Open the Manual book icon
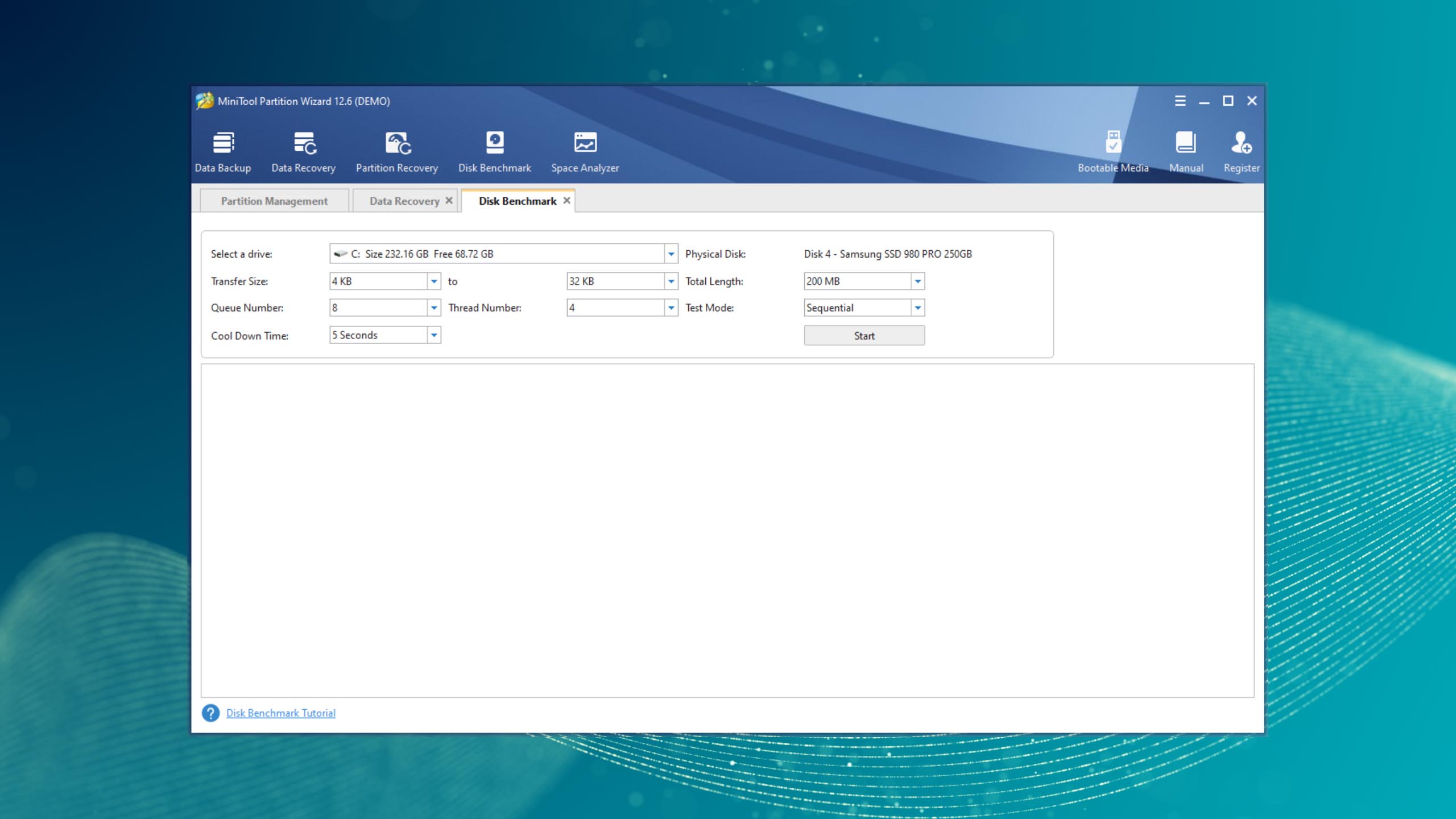Screen dimensions: 1456x819 tap(1186, 152)
